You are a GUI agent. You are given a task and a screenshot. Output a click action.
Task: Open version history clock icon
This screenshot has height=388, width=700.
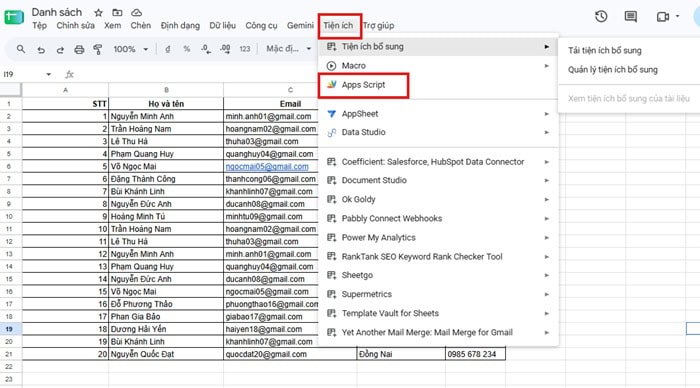601,17
